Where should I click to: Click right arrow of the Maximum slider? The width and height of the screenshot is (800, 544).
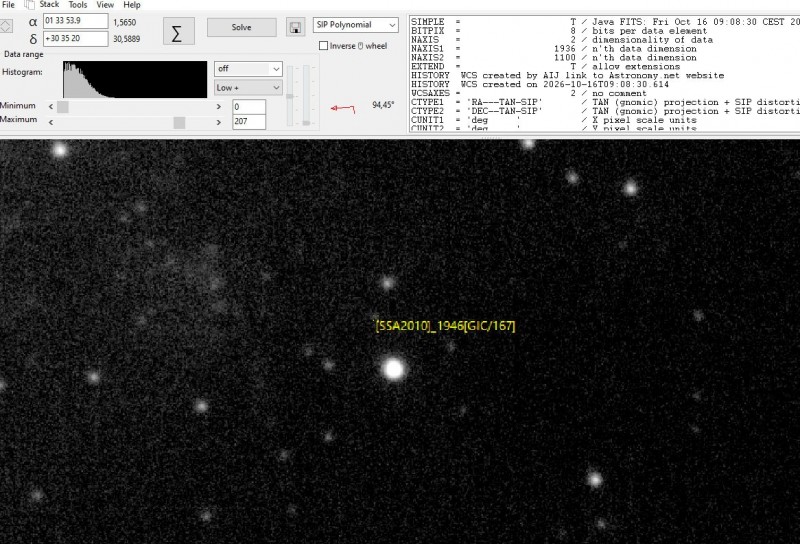tap(219, 122)
